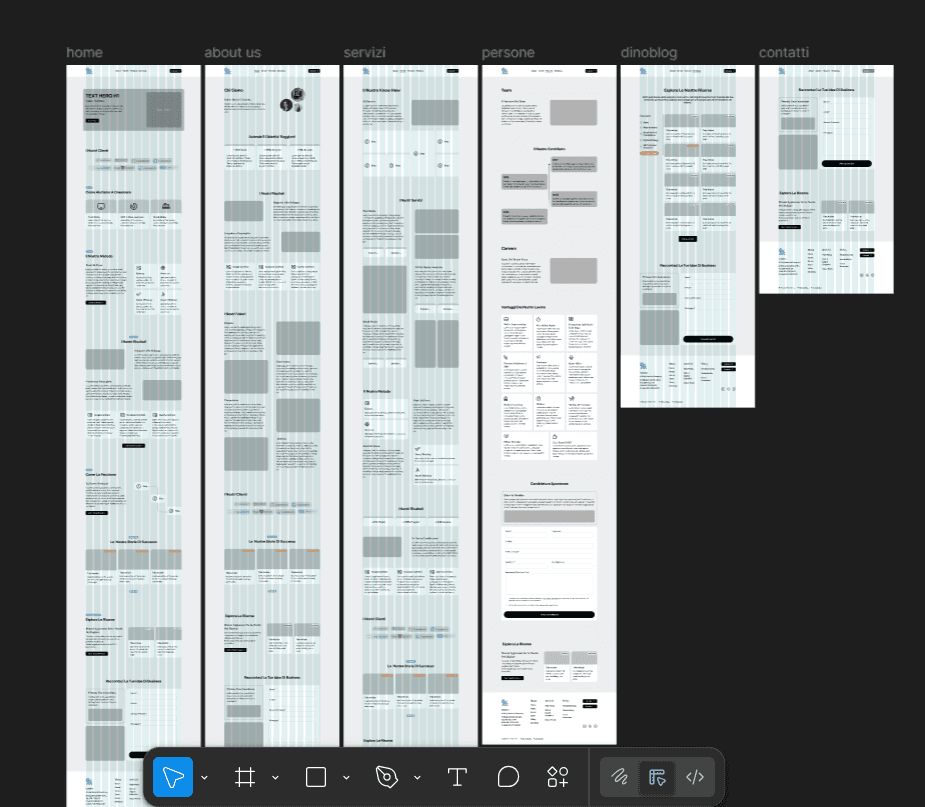Select the Pen tool

point(386,777)
